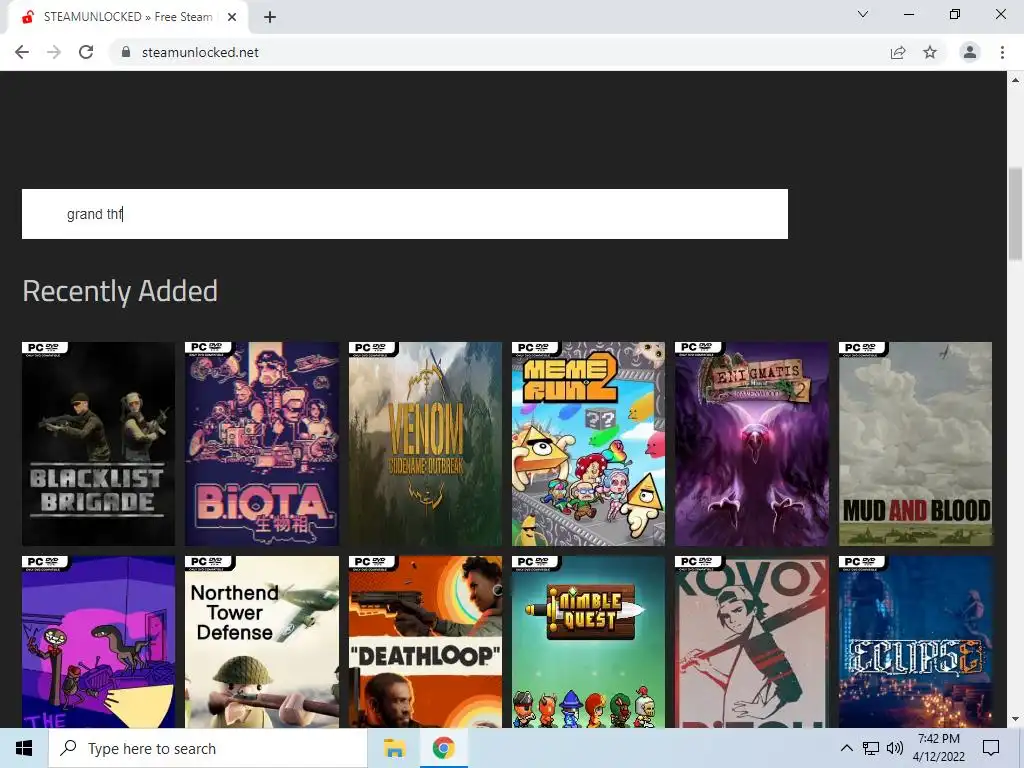Open the volume control in system tray

click(895, 748)
